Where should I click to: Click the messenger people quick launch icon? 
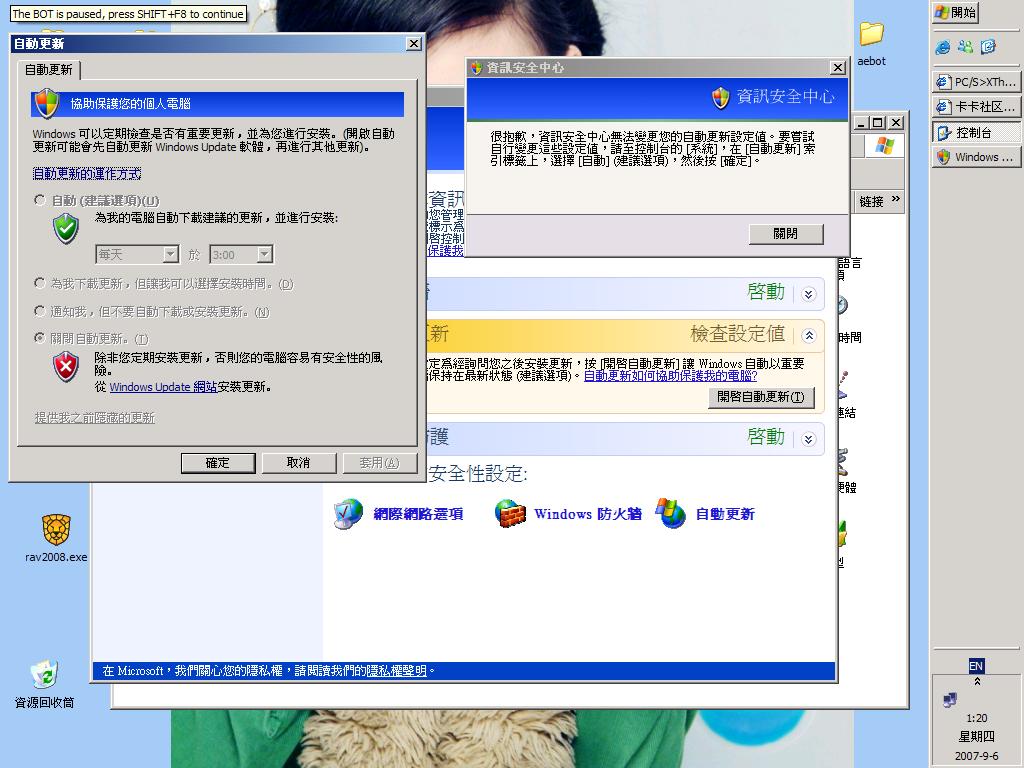pyautogui.click(x=965, y=47)
